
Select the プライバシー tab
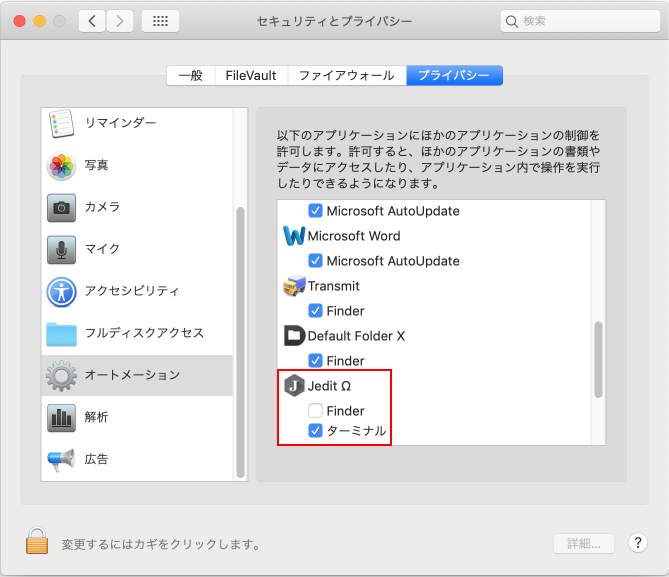(454, 76)
